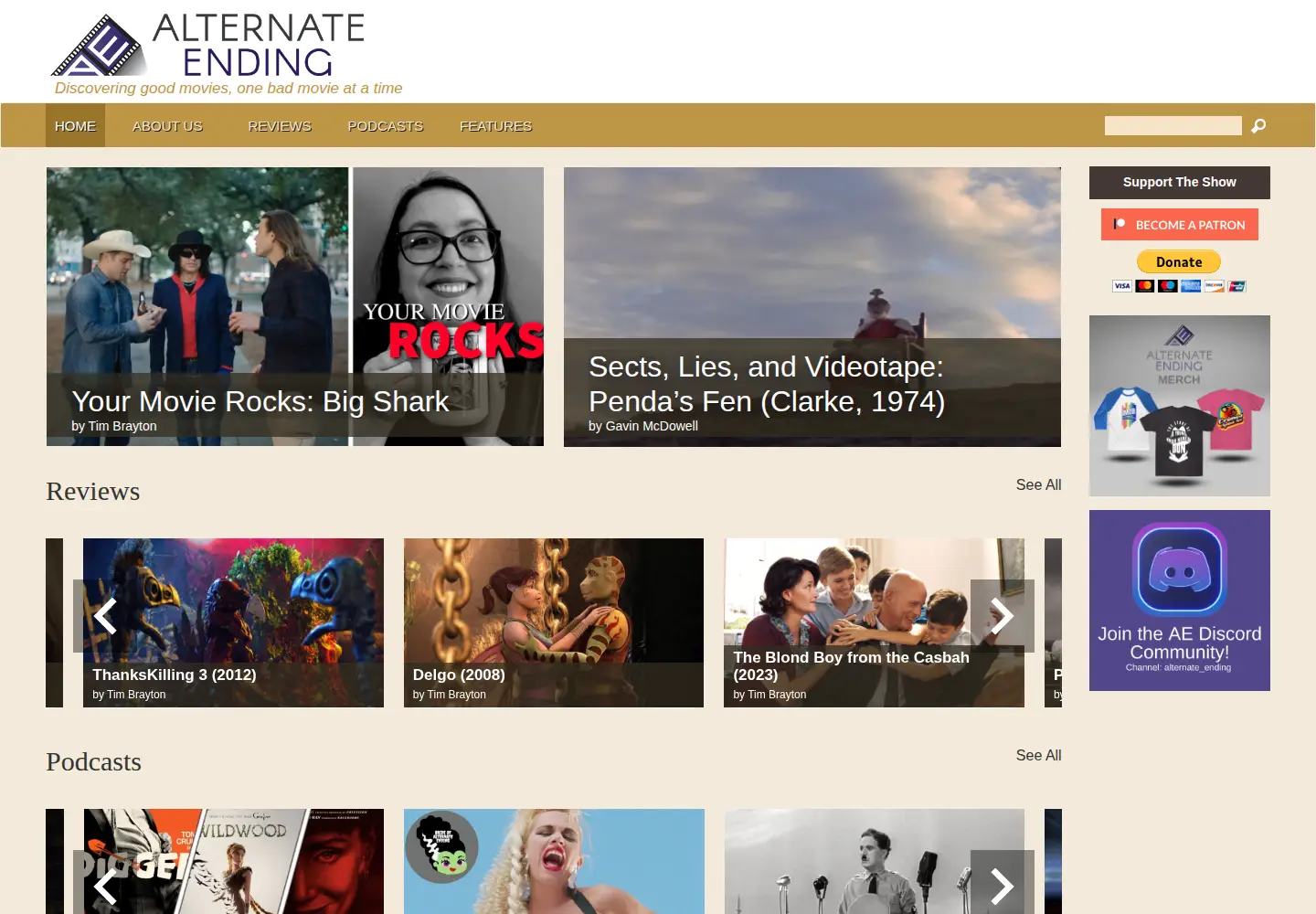Open ThanksKilling 3 (2012) review
This screenshot has width=1316, height=914.
point(233,622)
